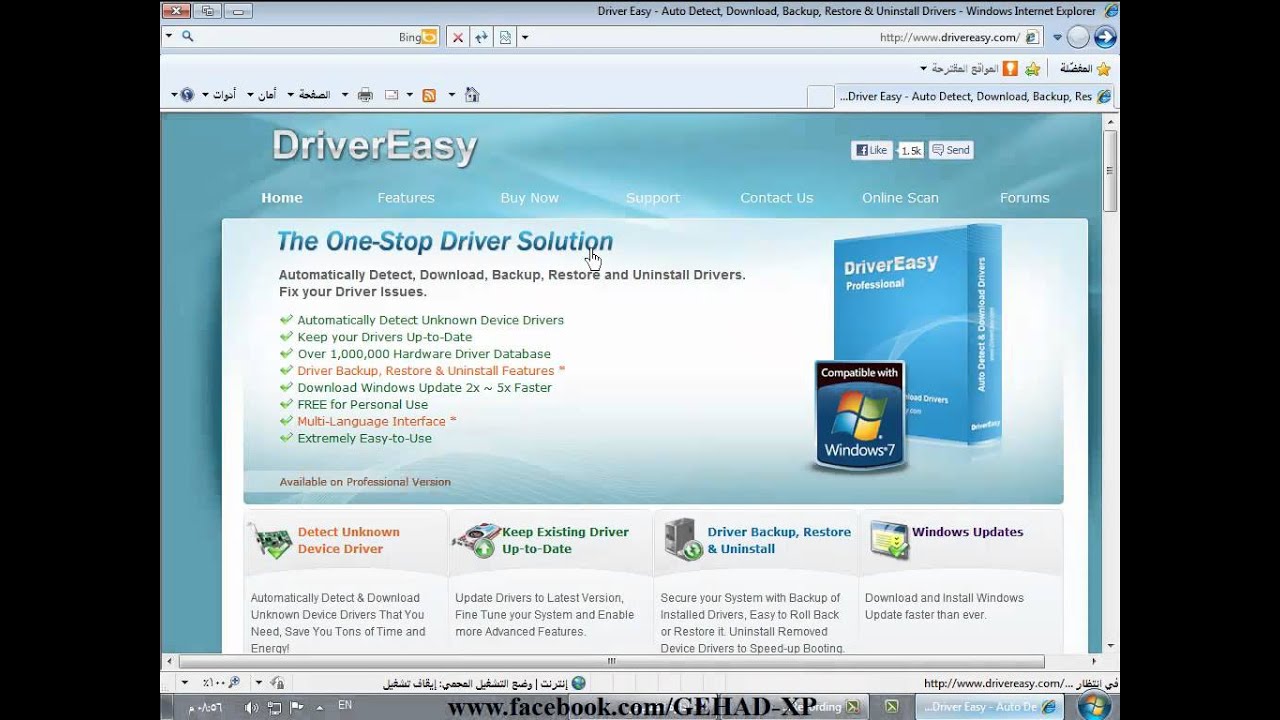Click the Refresh page arrows icon
Image resolution: width=1280 pixels, height=720 pixels.
click(481, 37)
